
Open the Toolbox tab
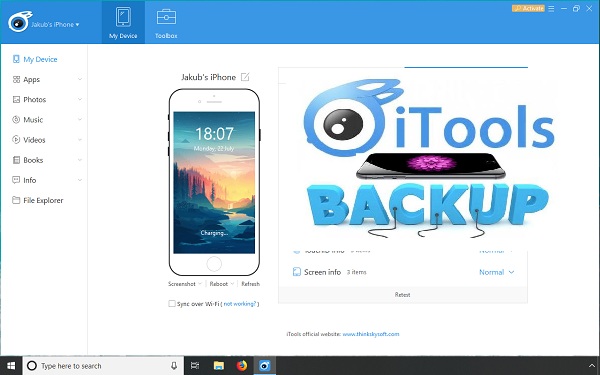(x=166, y=22)
